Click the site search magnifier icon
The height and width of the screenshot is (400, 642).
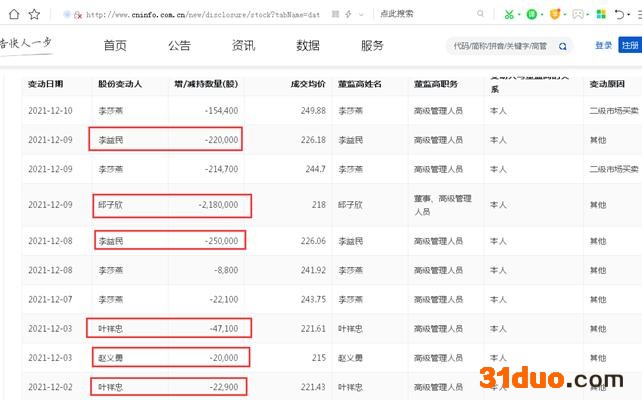click(563, 46)
